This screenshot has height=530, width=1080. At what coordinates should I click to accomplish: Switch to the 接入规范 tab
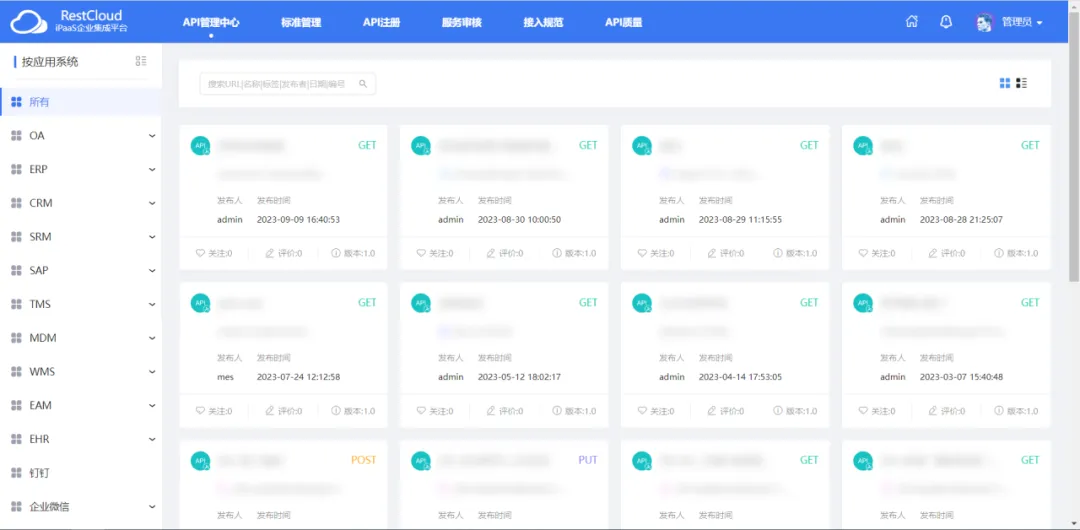(543, 22)
